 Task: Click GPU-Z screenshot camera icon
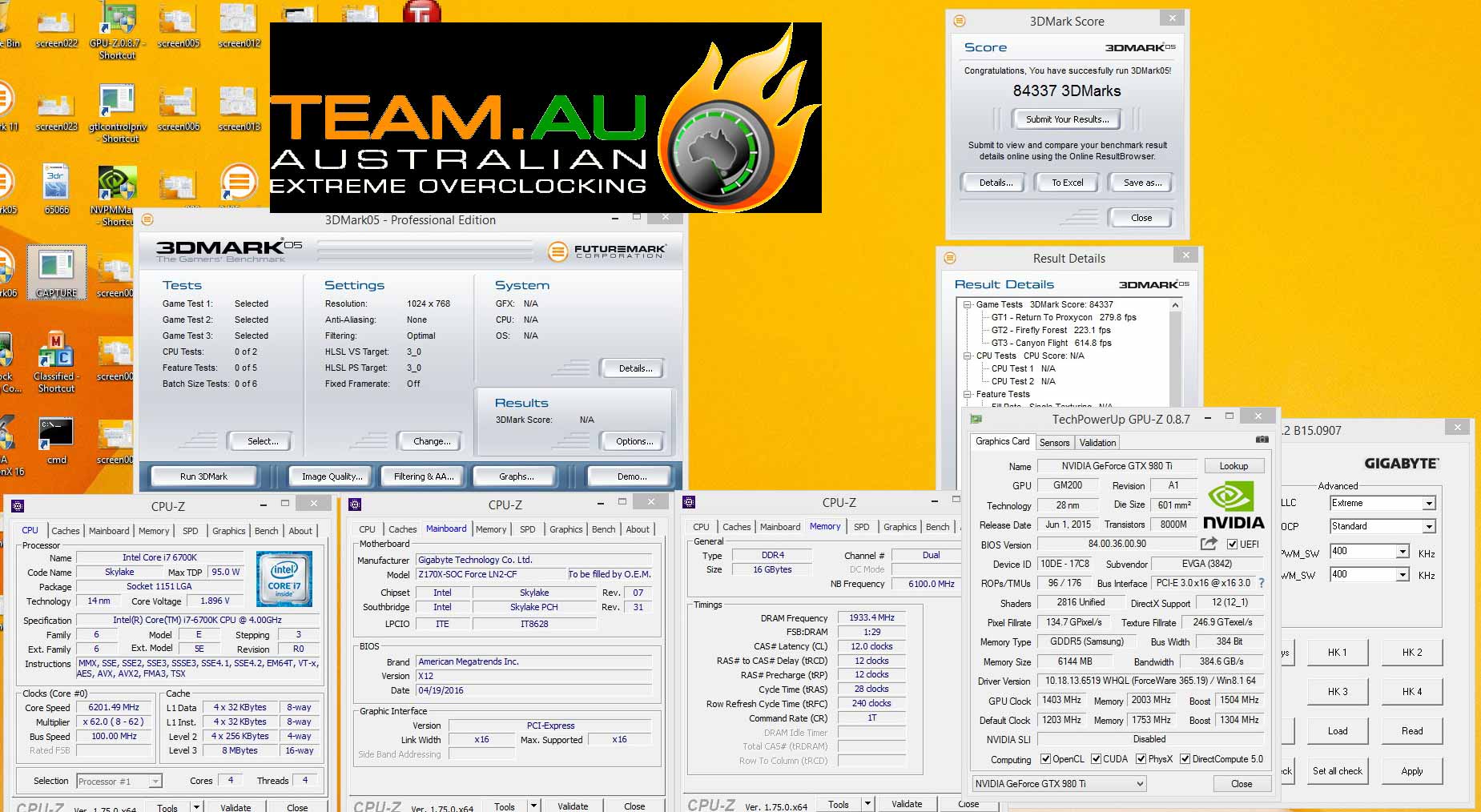tap(1262, 440)
